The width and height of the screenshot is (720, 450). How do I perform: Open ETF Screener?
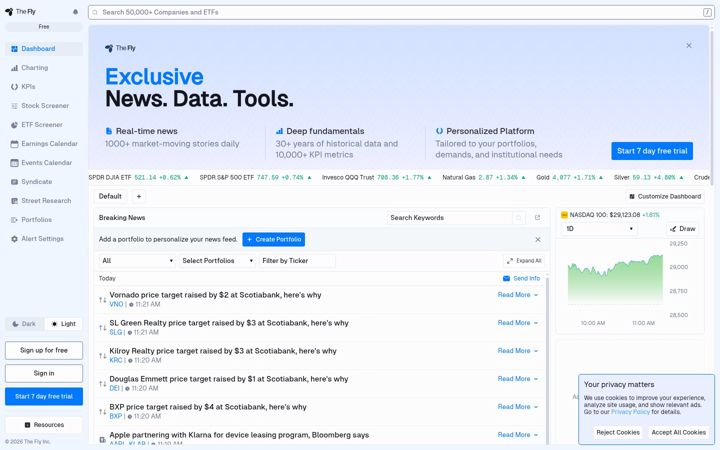tap(44, 124)
